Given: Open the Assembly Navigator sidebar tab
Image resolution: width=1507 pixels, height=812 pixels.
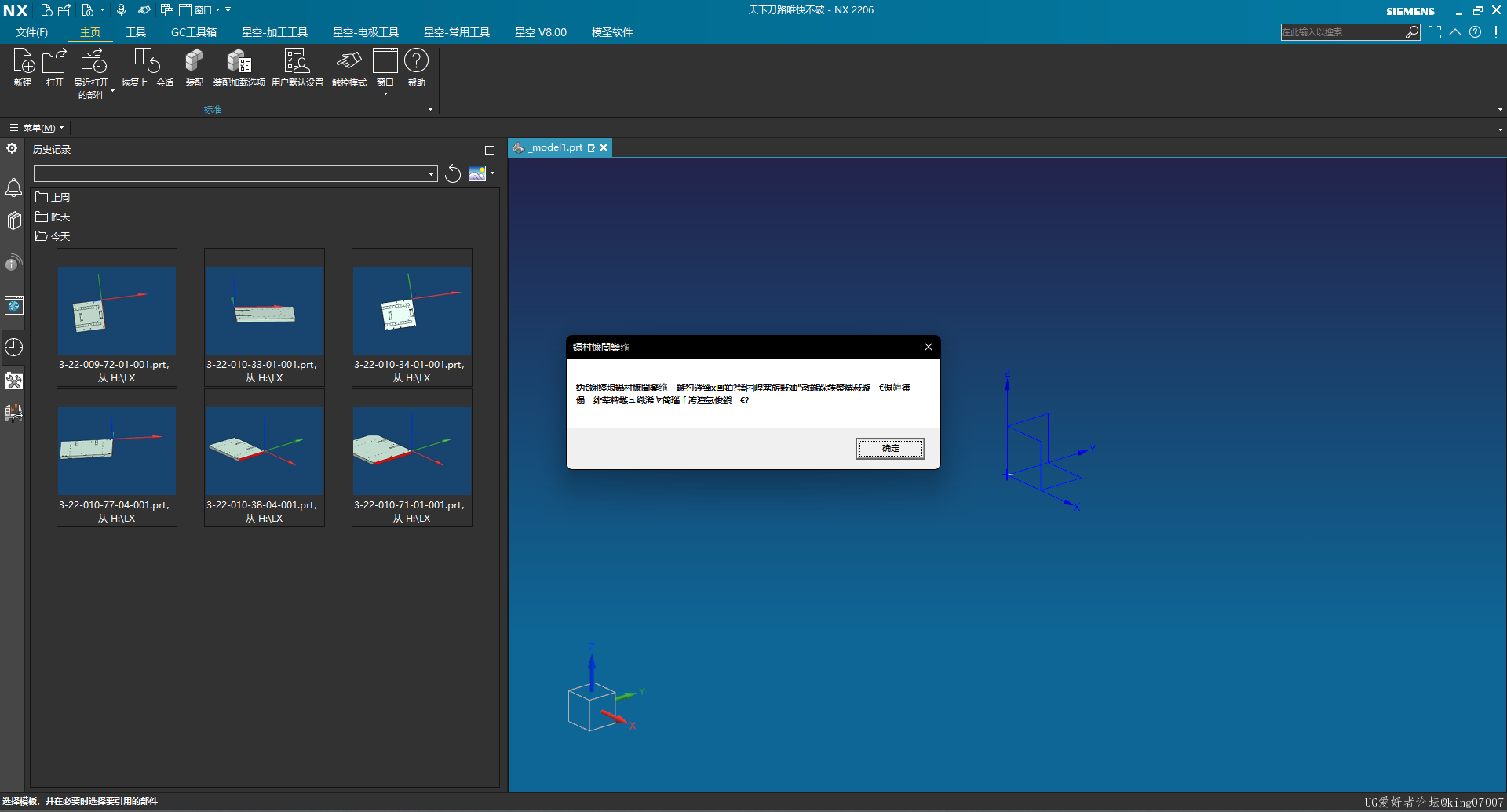Looking at the screenshot, I should tap(13, 220).
